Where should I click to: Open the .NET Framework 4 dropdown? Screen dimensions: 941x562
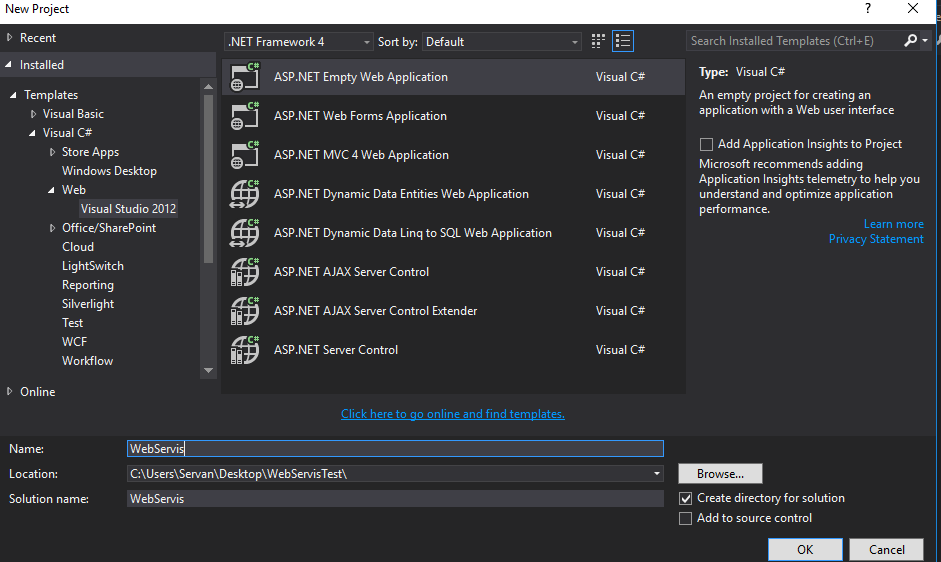299,41
